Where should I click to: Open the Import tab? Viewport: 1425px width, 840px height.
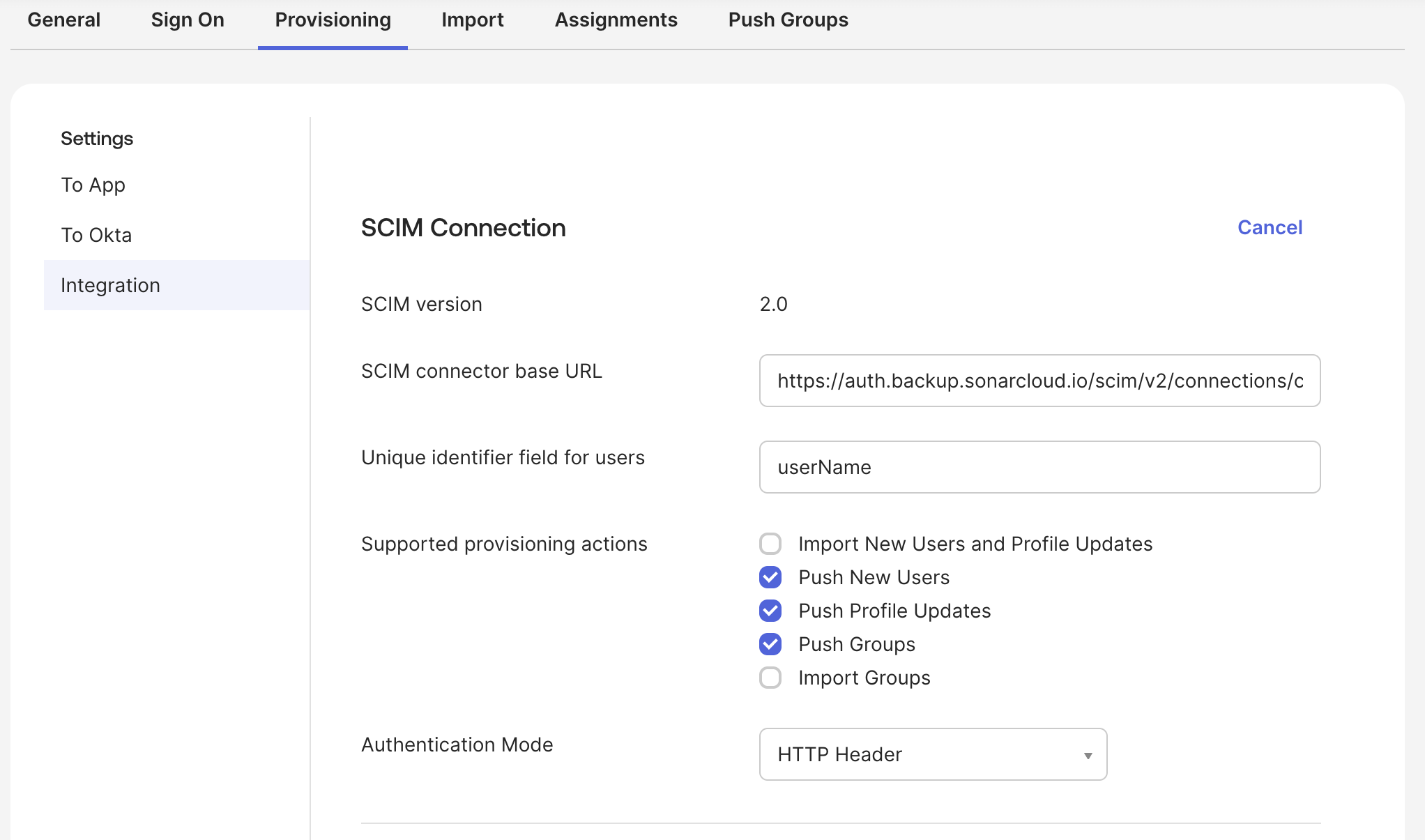[472, 20]
